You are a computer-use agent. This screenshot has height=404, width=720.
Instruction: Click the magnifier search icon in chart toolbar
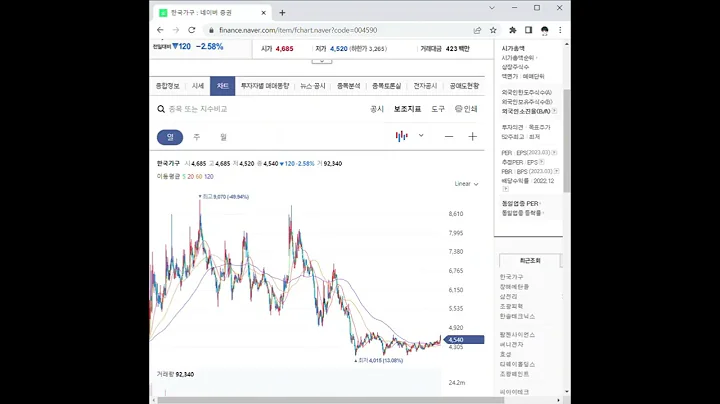tap(161, 109)
